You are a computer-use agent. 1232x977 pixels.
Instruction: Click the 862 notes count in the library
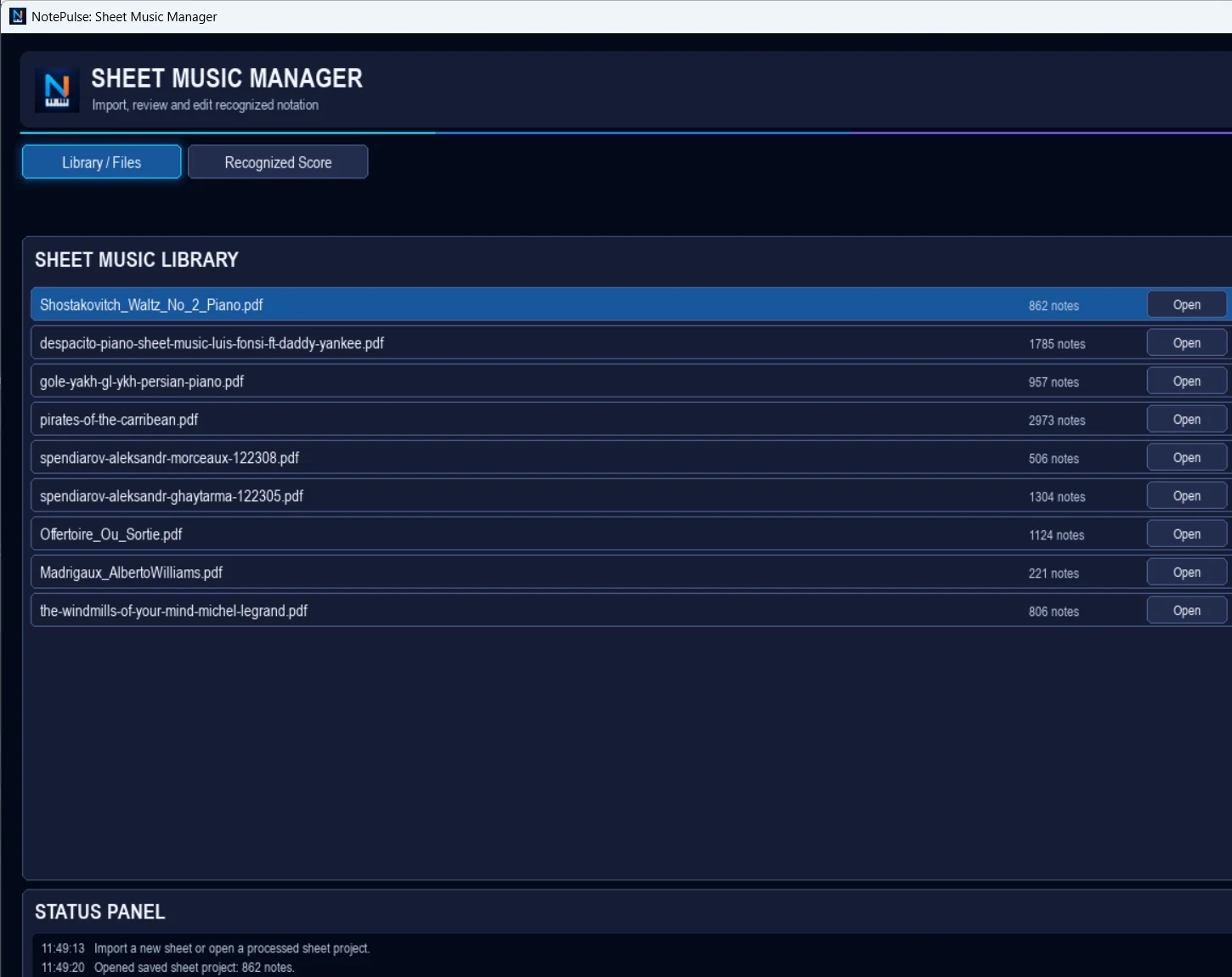pyautogui.click(x=1054, y=306)
